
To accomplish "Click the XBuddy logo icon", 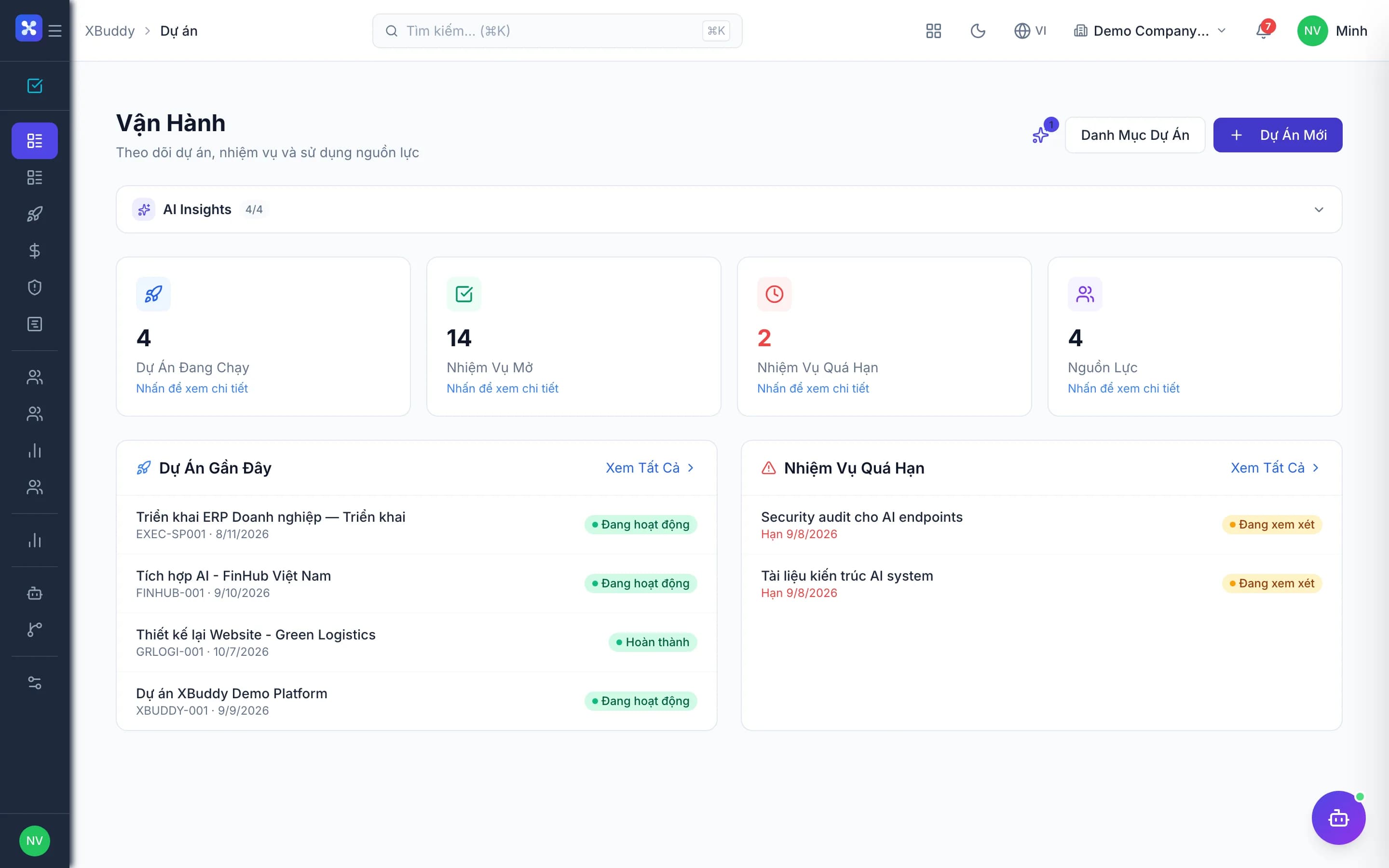I will 29,28.
